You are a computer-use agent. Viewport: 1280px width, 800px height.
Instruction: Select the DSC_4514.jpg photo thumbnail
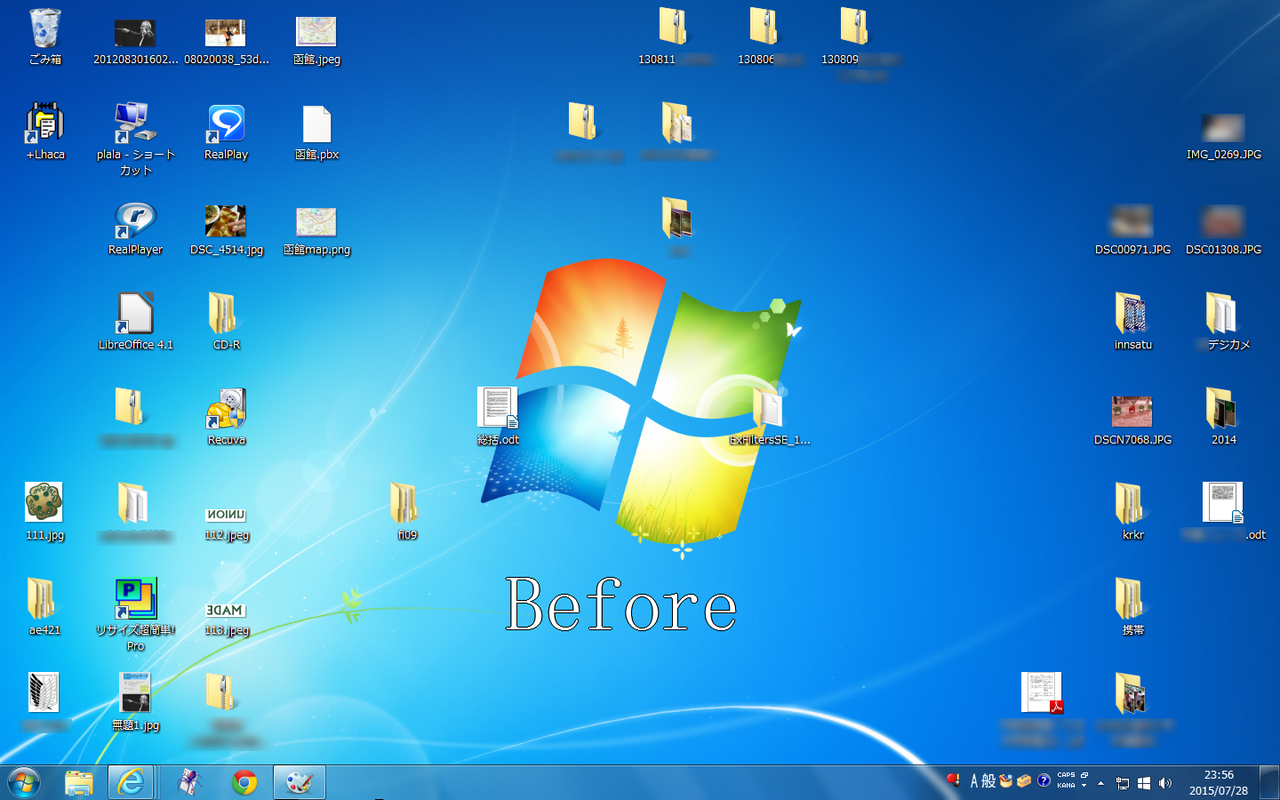coord(226,221)
